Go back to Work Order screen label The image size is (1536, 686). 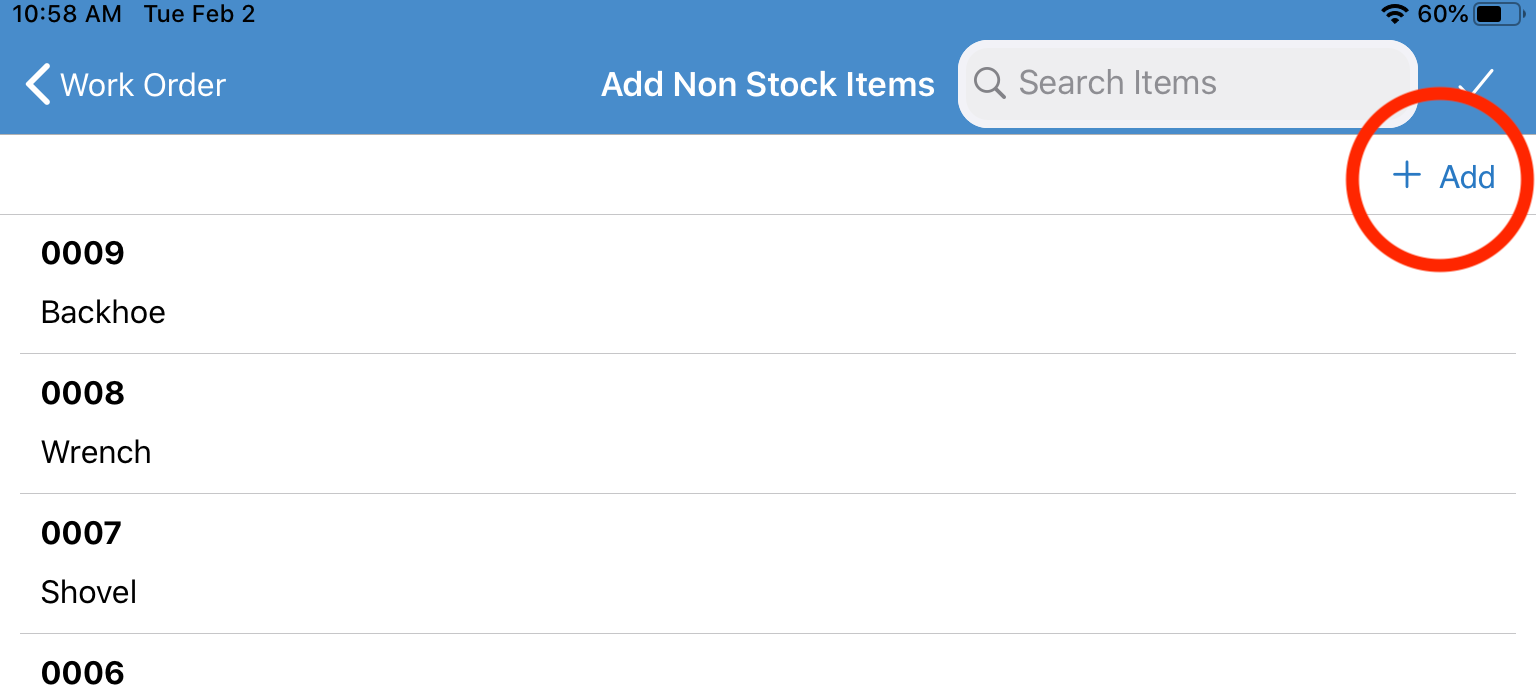[x=143, y=85]
